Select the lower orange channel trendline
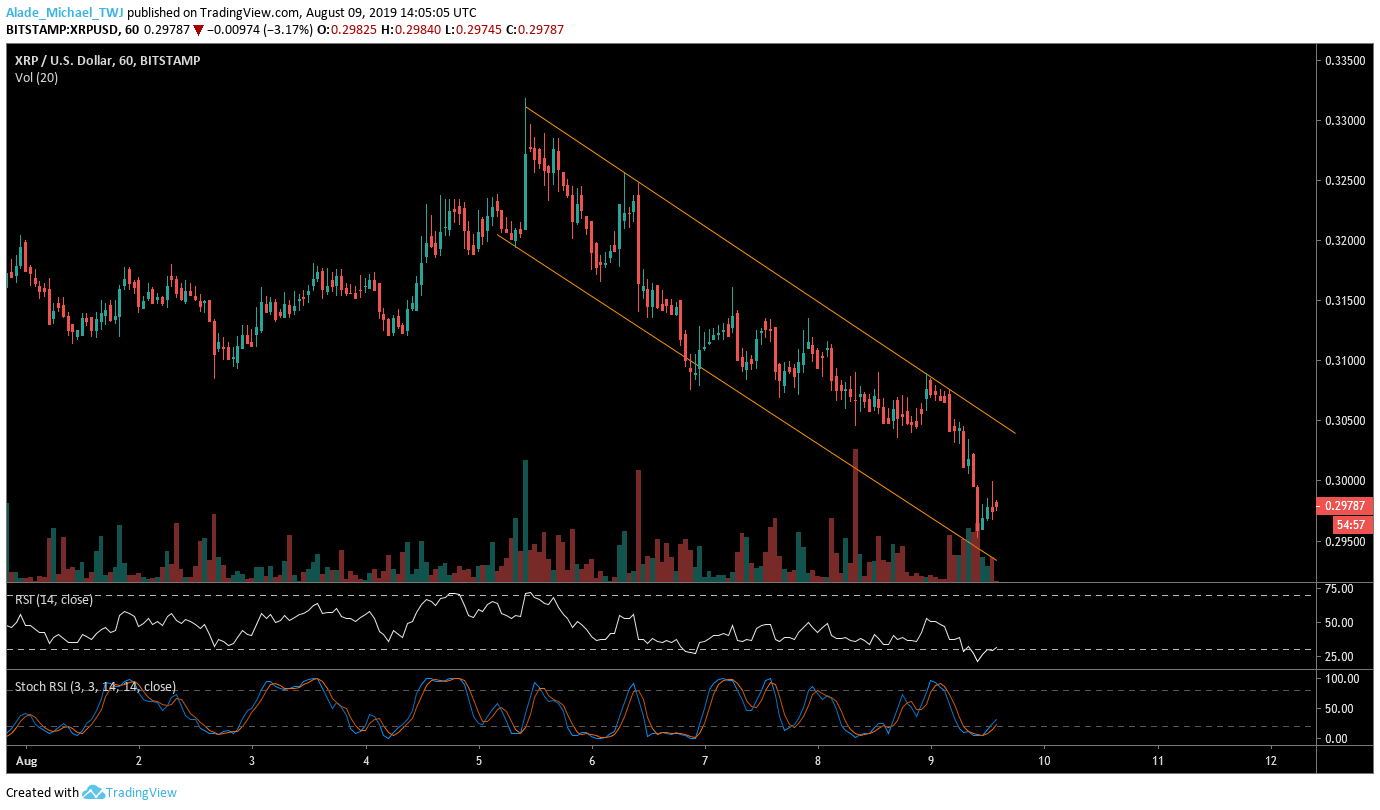 tap(747, 397)
